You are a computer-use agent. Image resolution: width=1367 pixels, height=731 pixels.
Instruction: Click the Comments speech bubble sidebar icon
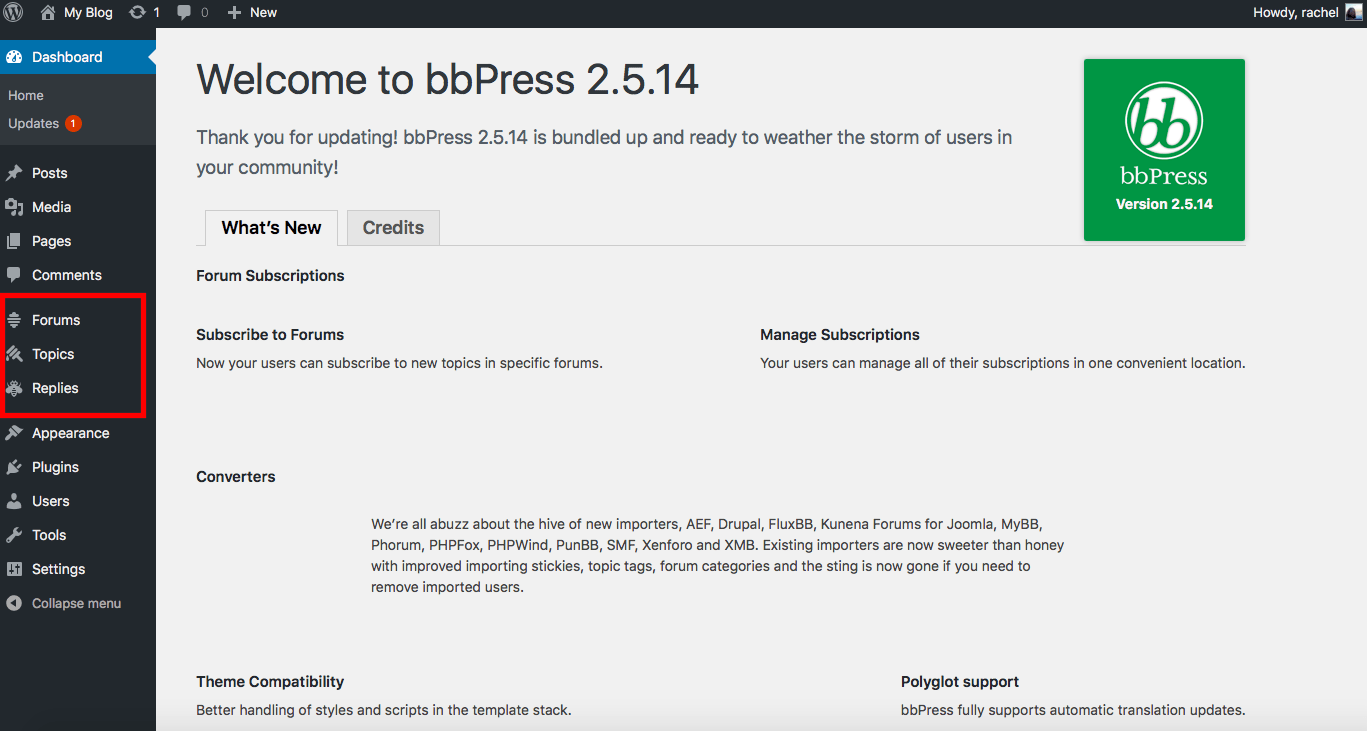tap(14, 275)
